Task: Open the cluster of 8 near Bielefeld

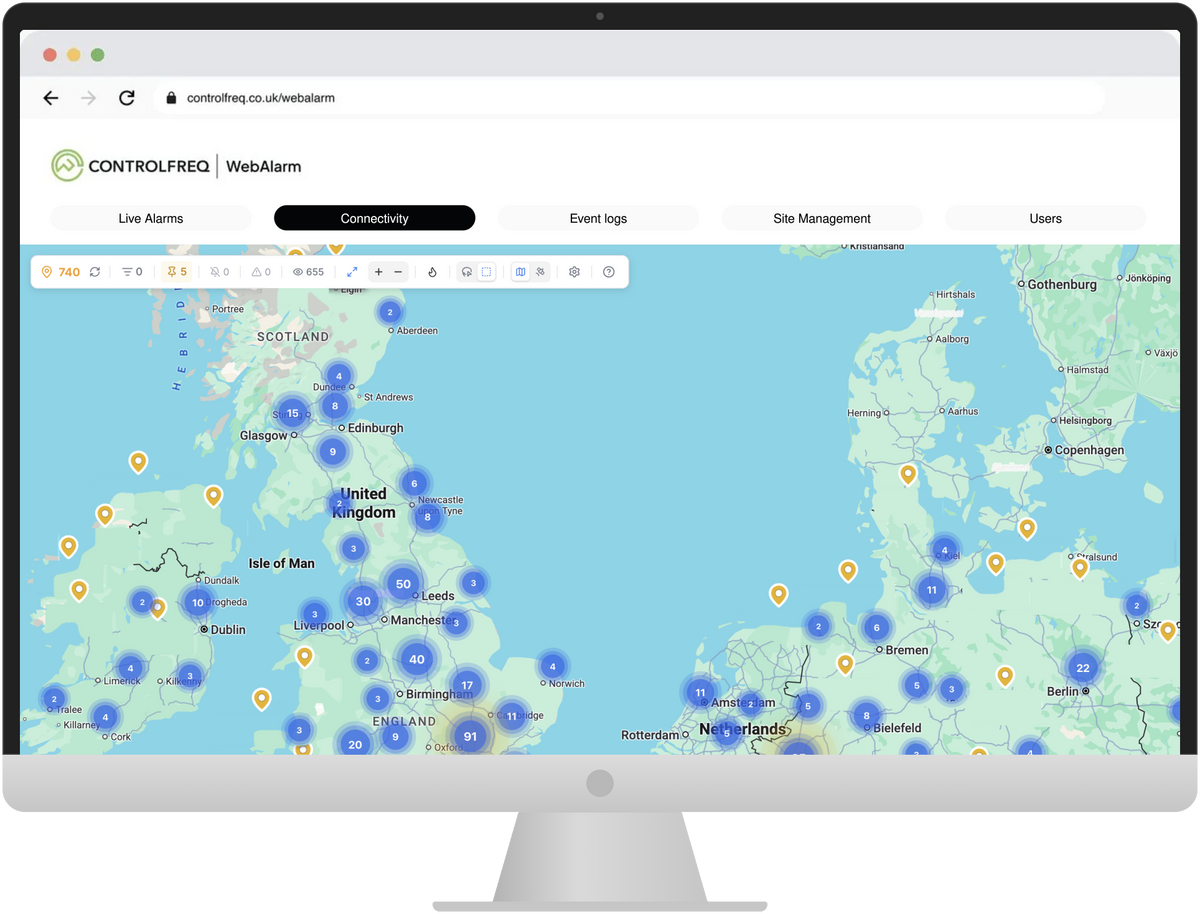Action: (866, 716)
